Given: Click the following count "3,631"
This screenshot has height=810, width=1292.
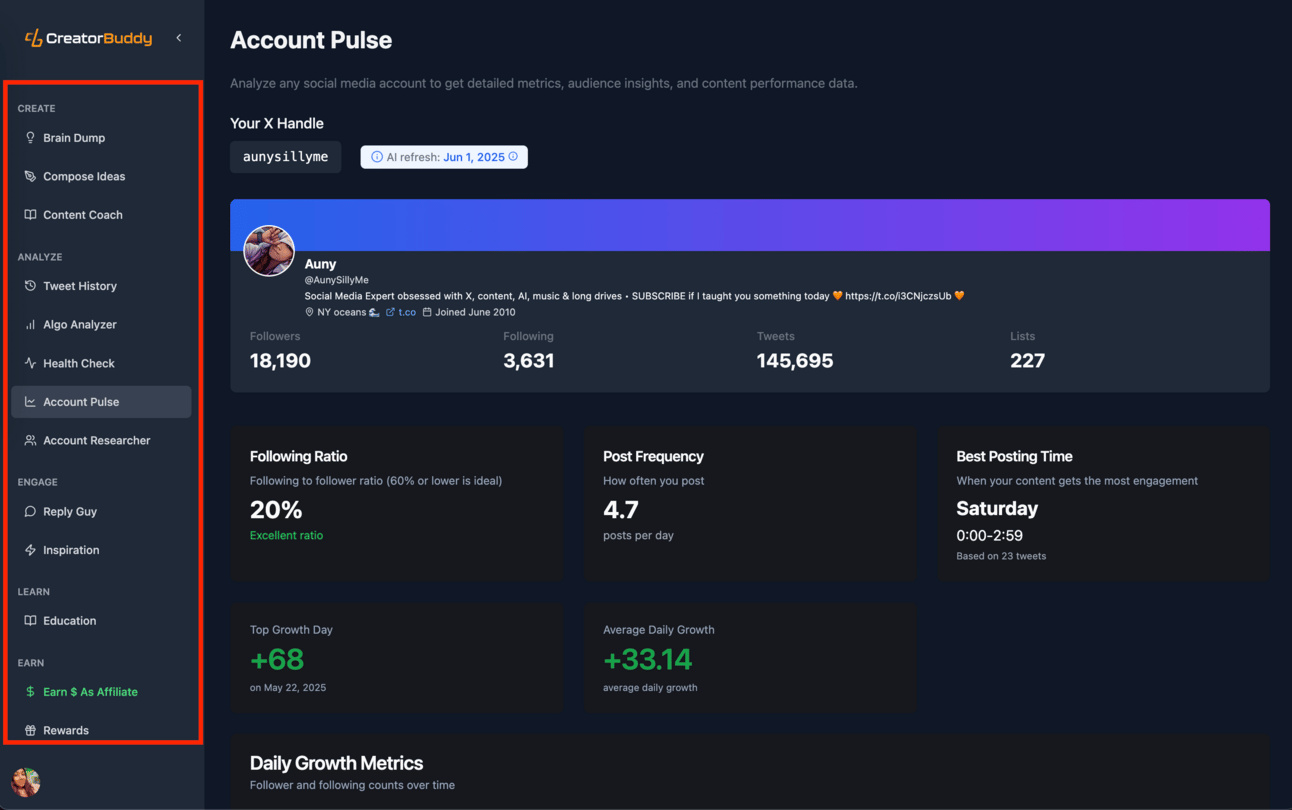Looking at the screenshot, I should [x=529, y=361].
